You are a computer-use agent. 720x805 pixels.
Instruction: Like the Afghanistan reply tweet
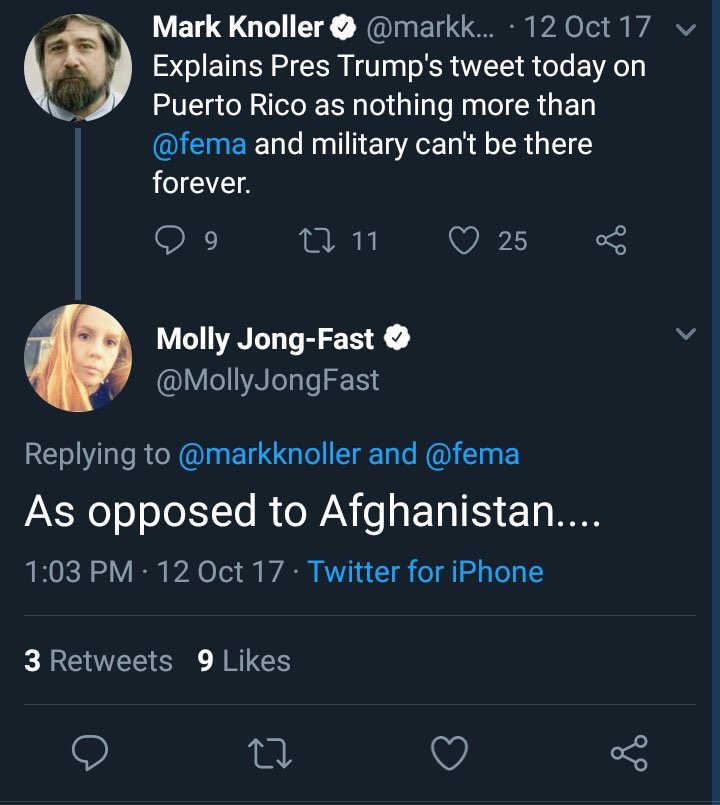(451, 750)
